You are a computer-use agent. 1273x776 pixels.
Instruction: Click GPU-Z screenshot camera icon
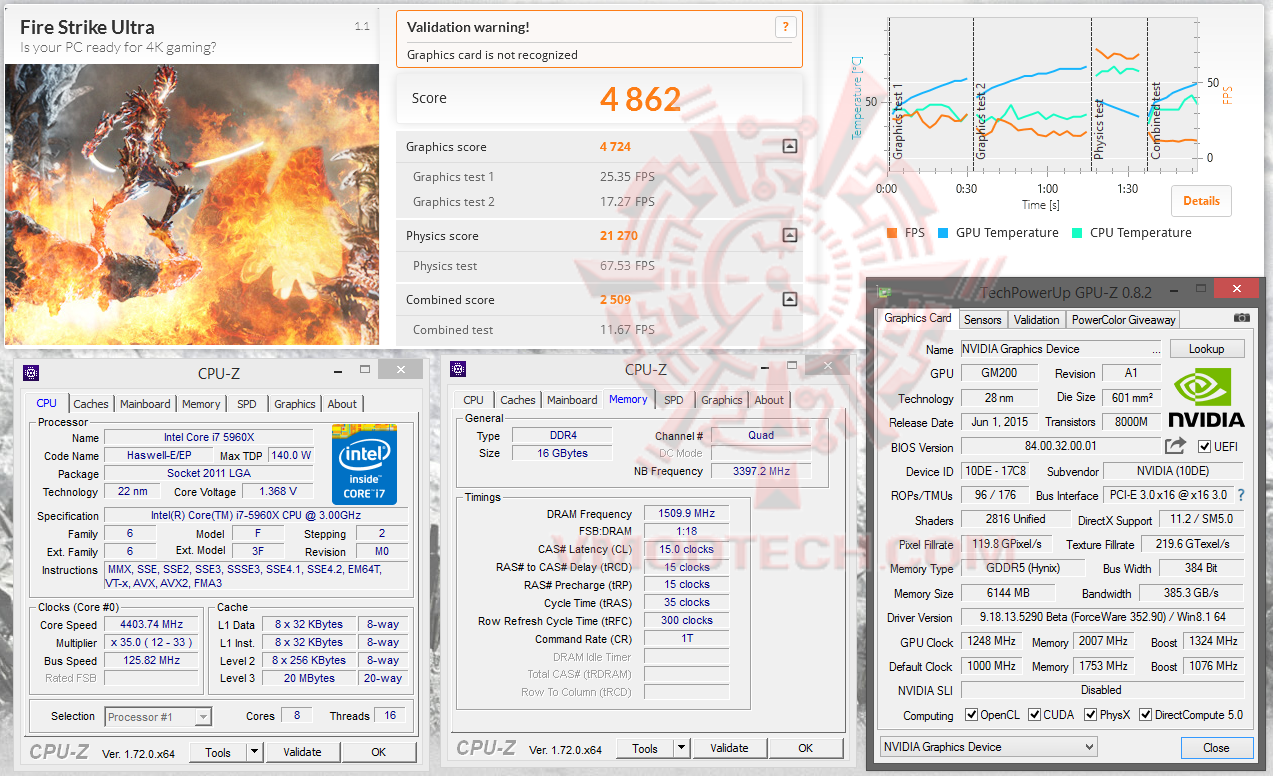coord(1241,318)
